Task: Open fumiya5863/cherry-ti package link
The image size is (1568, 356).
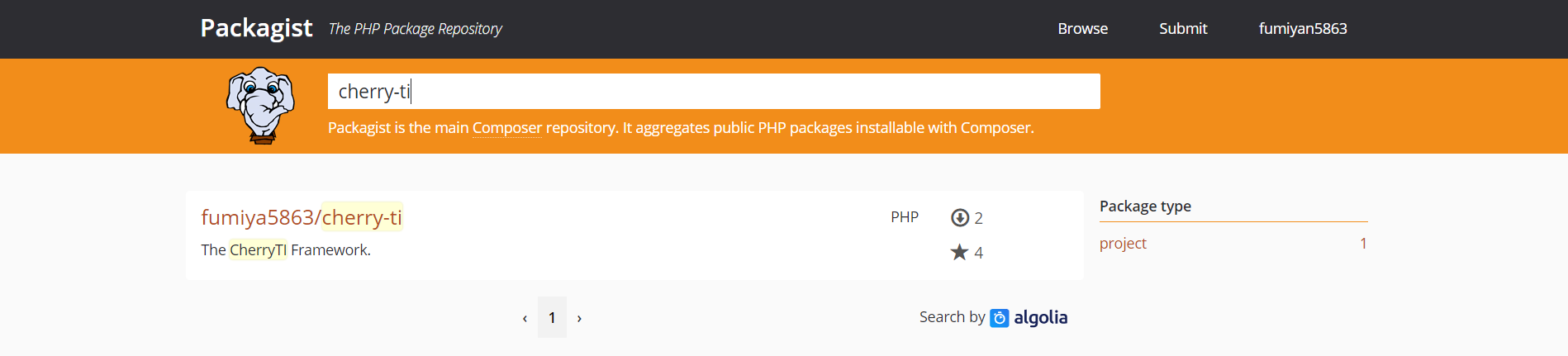Action: (302, 217)
